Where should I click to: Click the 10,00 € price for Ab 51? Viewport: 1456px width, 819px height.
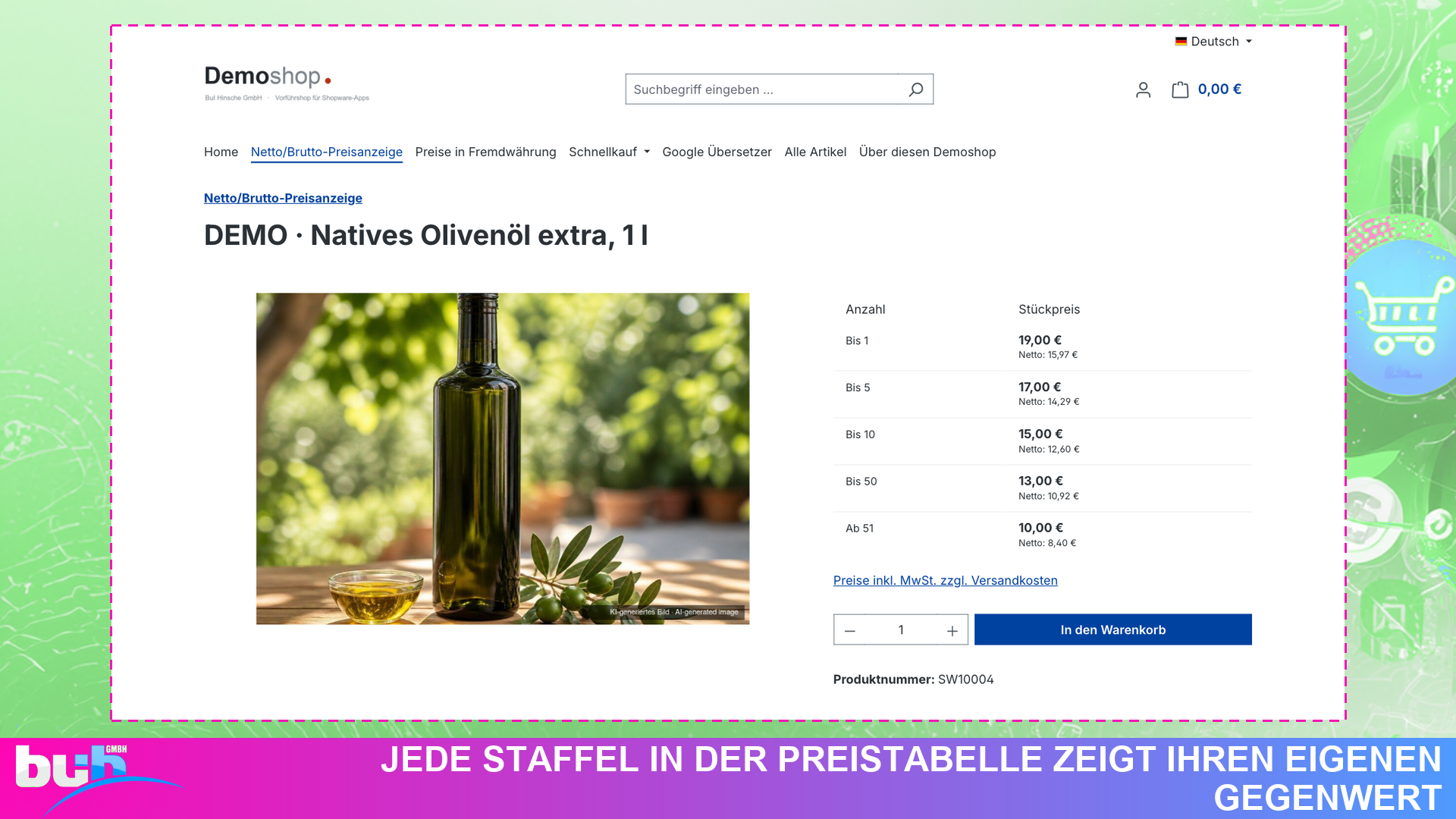1040,529
